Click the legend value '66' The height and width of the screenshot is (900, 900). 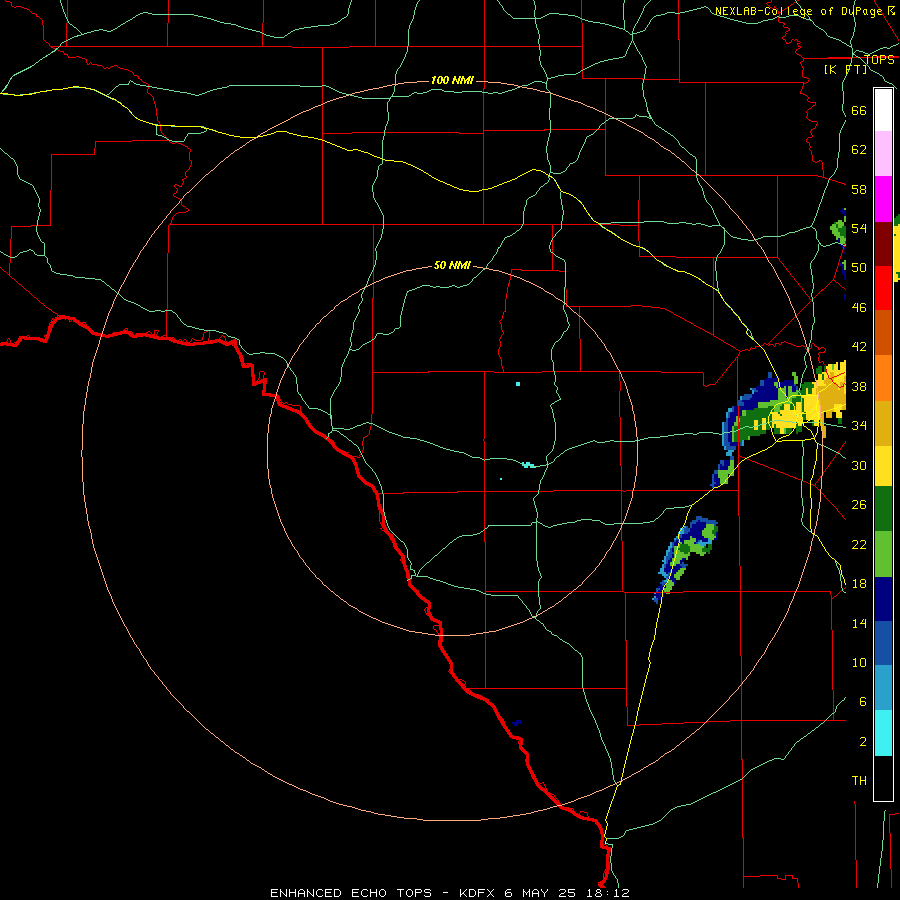pyautogui.click(x=859, y=110)
